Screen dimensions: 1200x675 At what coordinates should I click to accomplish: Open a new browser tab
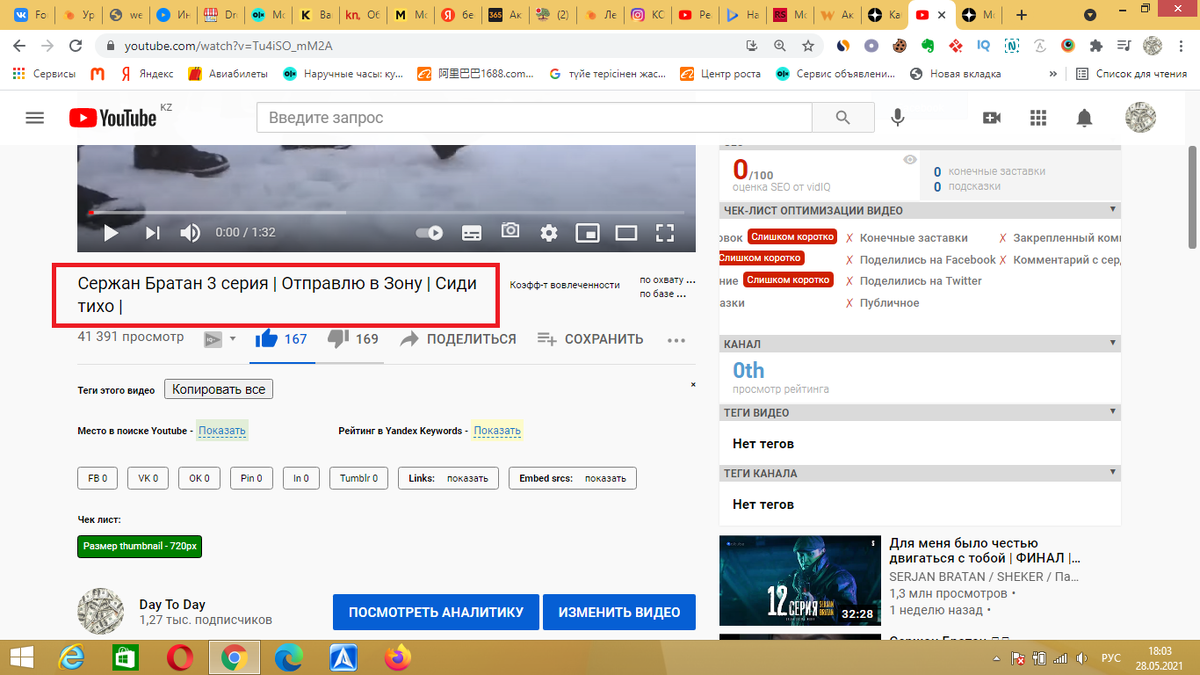(x=1021, y=15)
